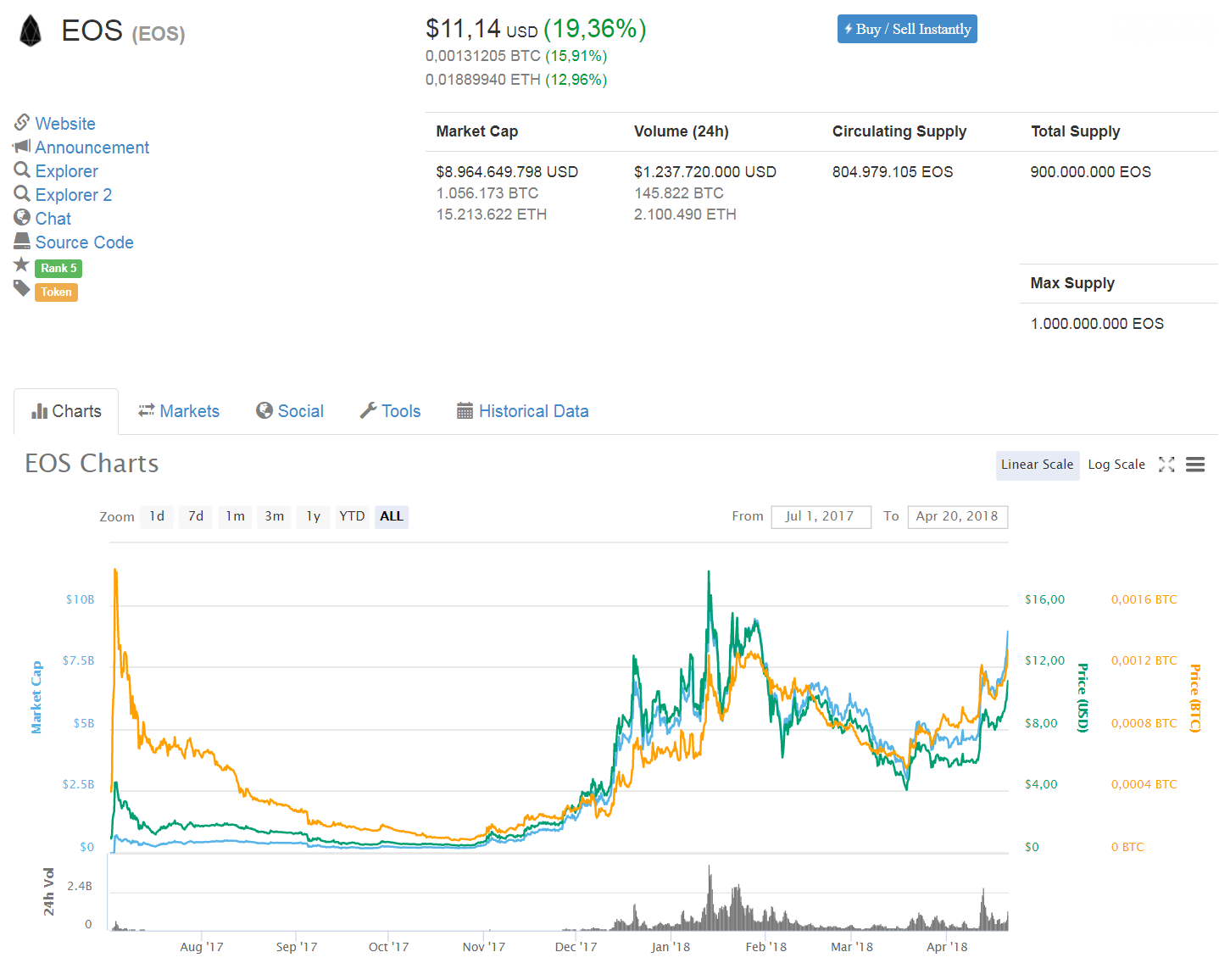
Task: Click the orange Token tag
Action: click(56, 292)
